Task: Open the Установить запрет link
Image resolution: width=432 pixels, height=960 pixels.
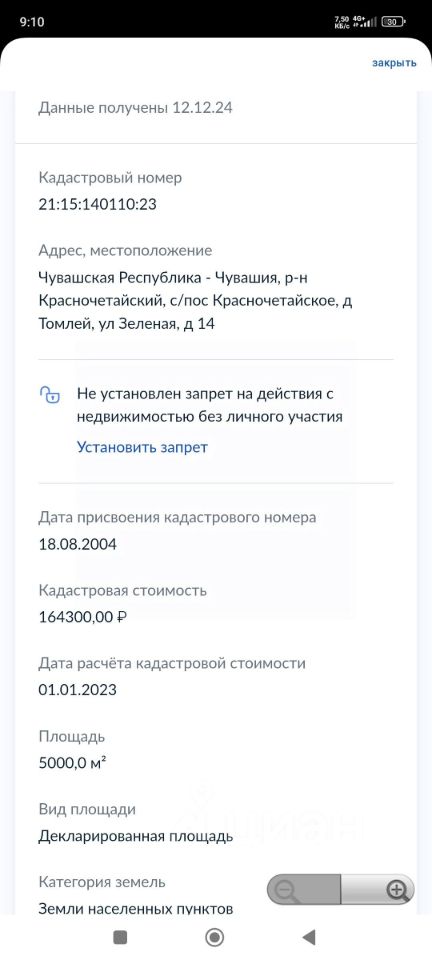Action: pos(142,447)
